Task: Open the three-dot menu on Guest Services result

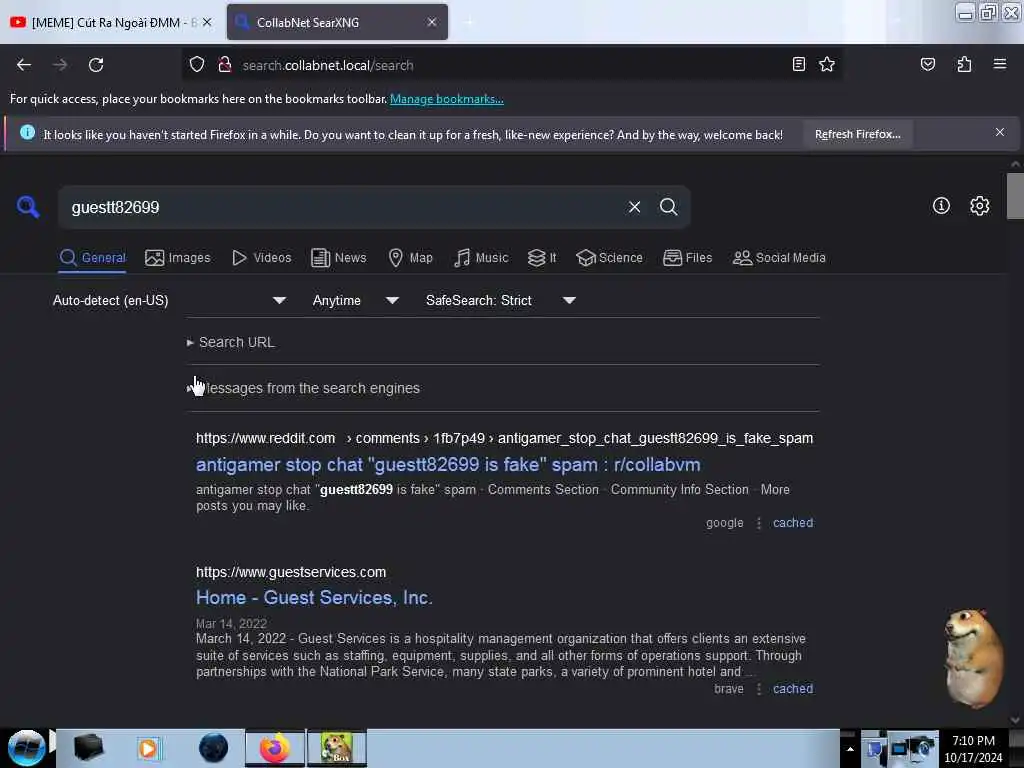Action: click(x=758, y=689)
